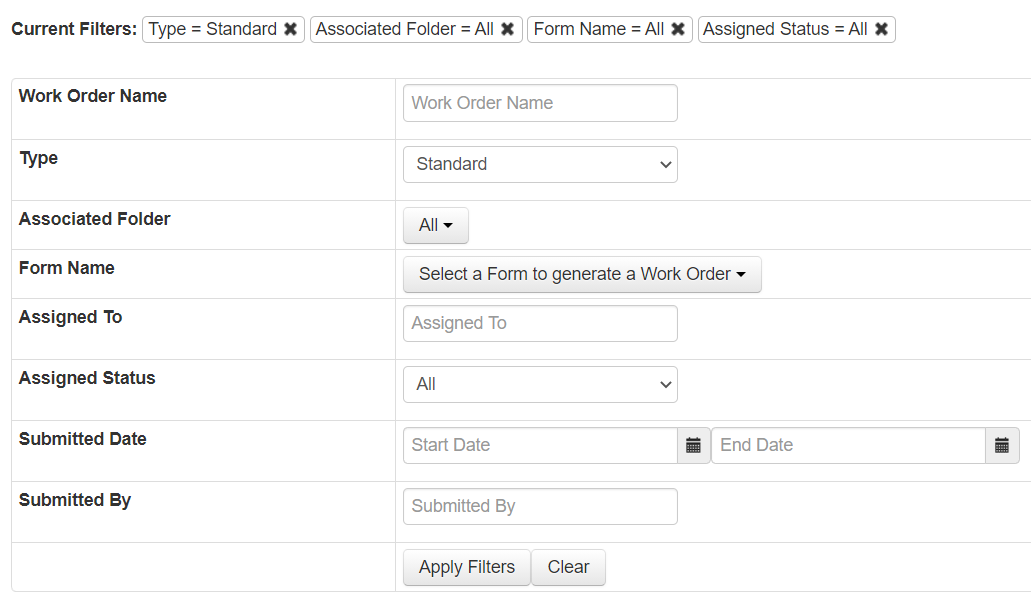Focus the Assigned To input field
Screen dimensions: 1031x616
[x=540, y=323]
